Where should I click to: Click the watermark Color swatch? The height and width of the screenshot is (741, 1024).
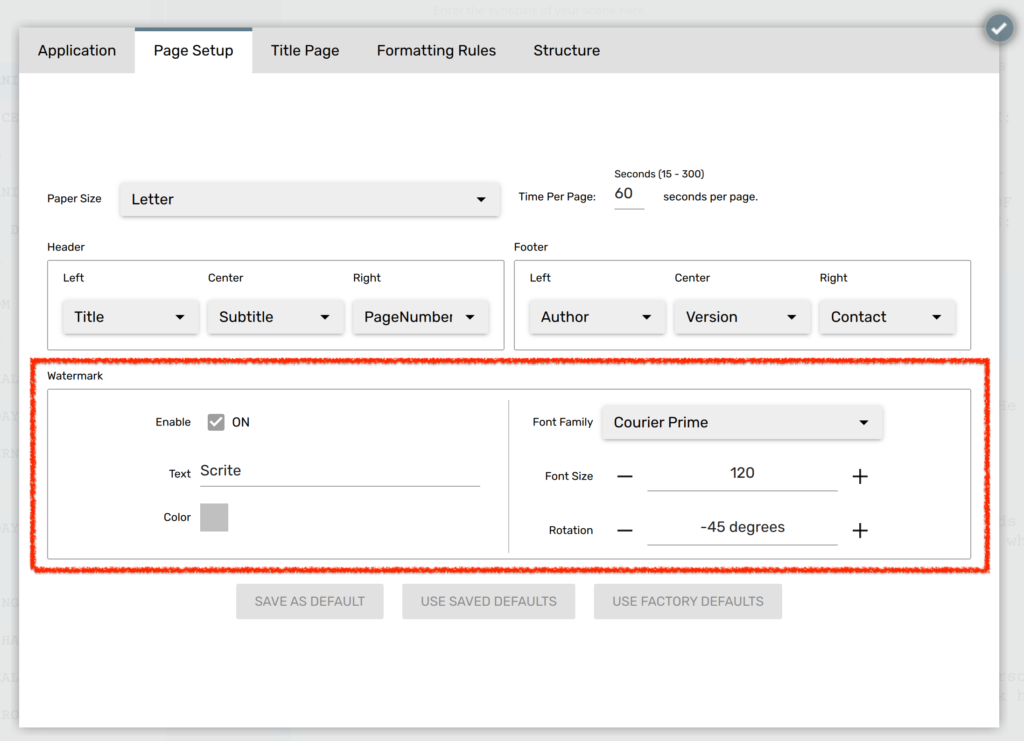pyautogui.click(x=214, y=517)
